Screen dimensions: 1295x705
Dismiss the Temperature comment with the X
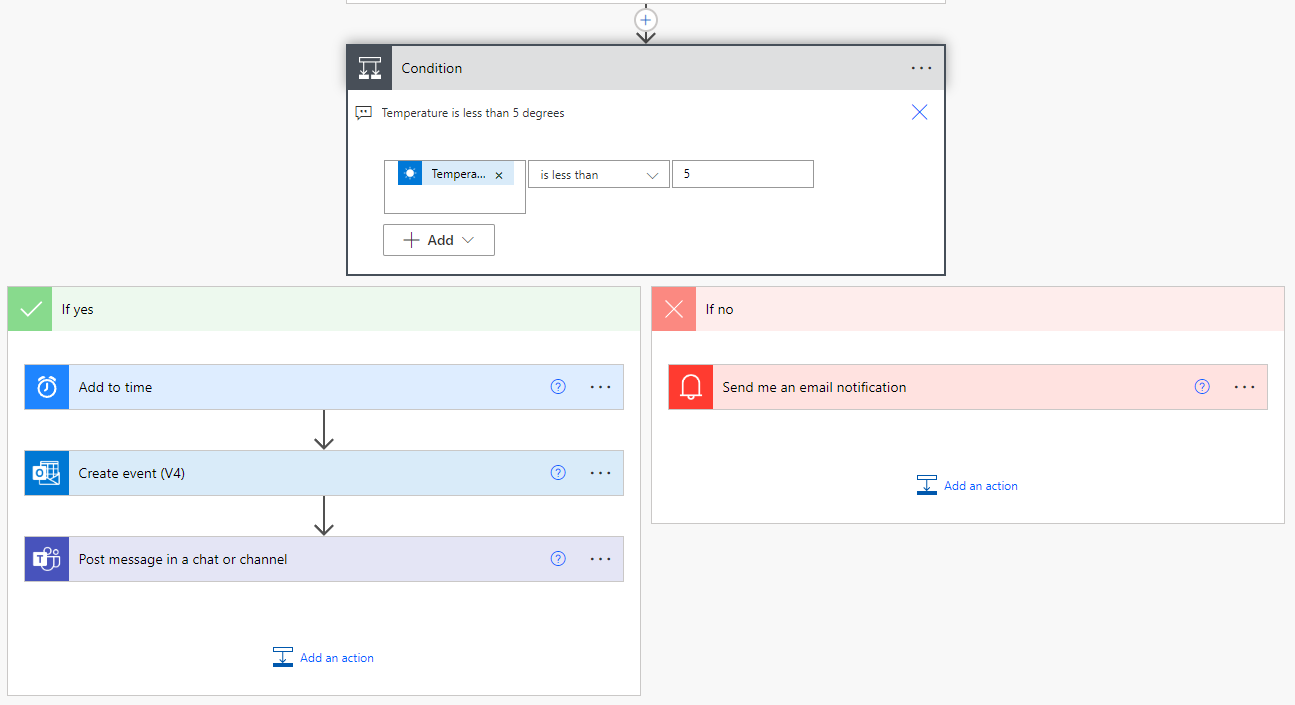920,112
